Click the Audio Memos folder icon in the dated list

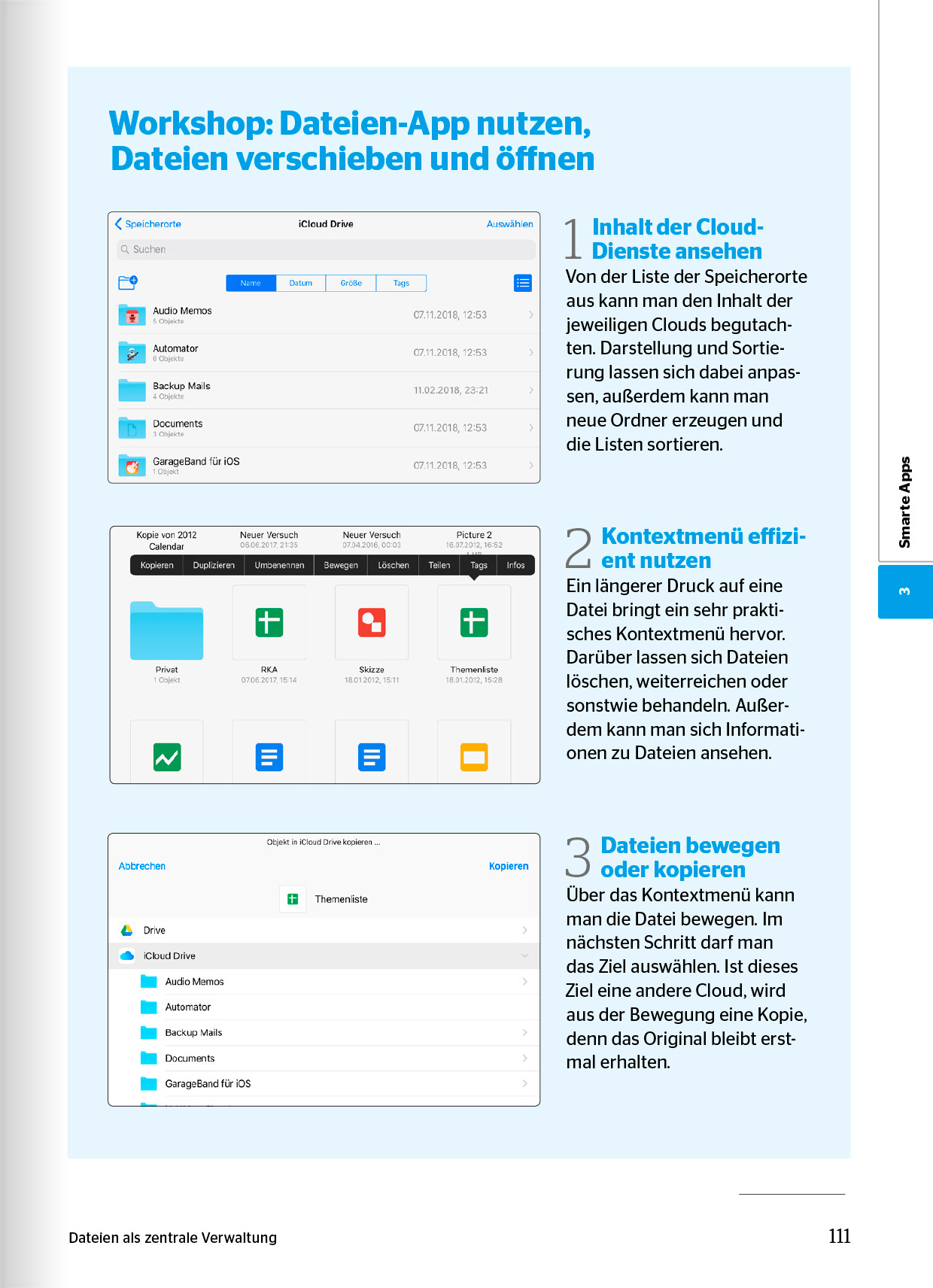click(x=132, y=314)
